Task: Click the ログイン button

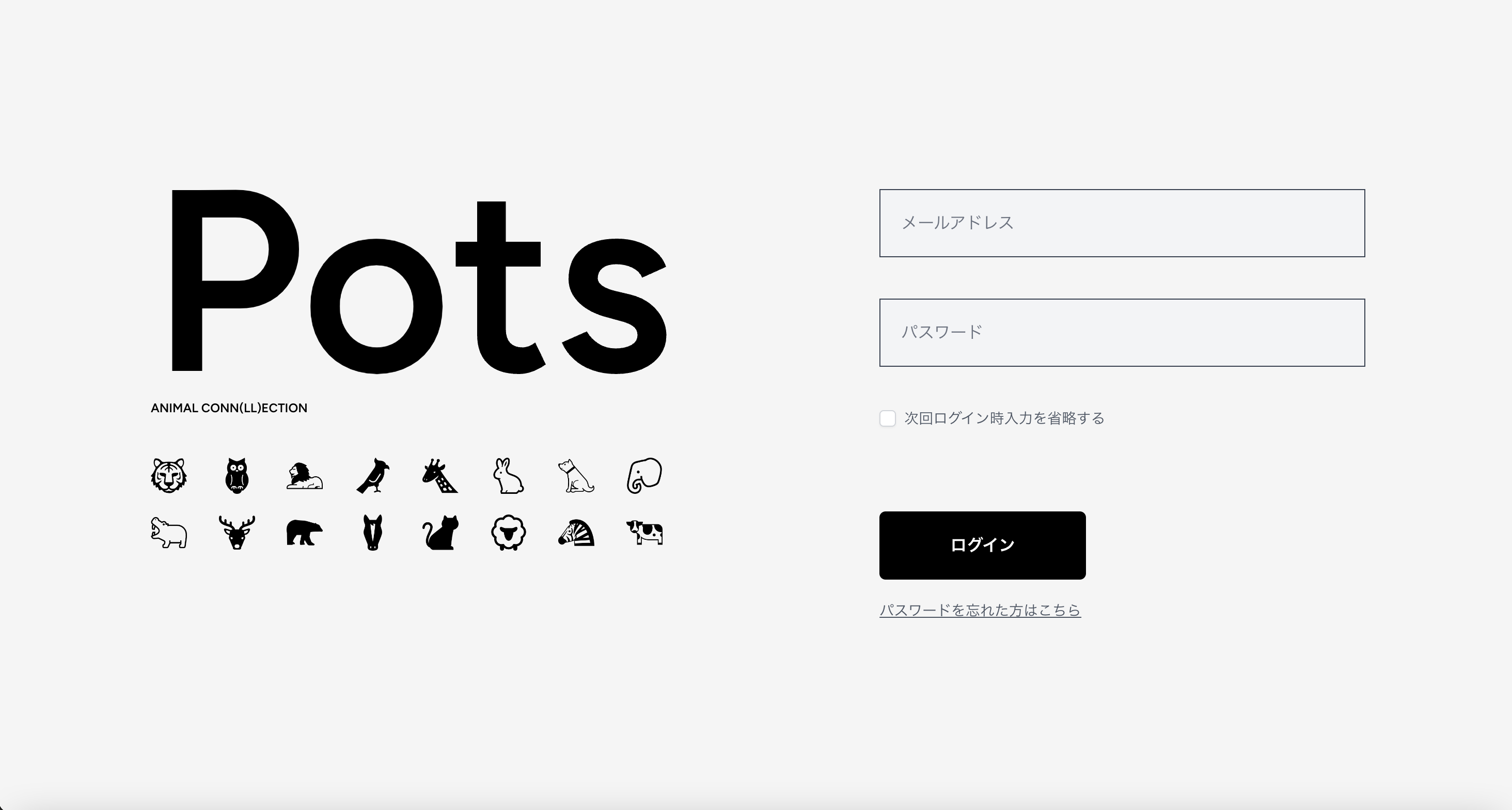Action: click(982, 545)
